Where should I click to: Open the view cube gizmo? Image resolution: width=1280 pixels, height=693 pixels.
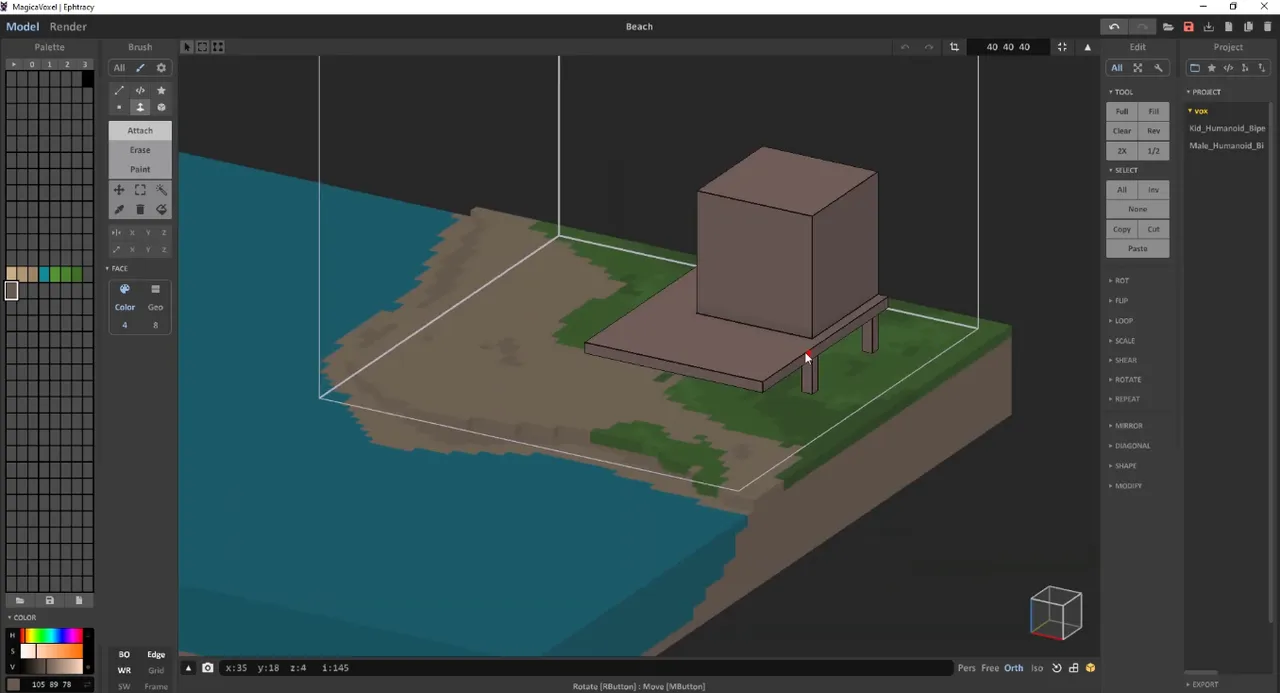pos(1057,612)
